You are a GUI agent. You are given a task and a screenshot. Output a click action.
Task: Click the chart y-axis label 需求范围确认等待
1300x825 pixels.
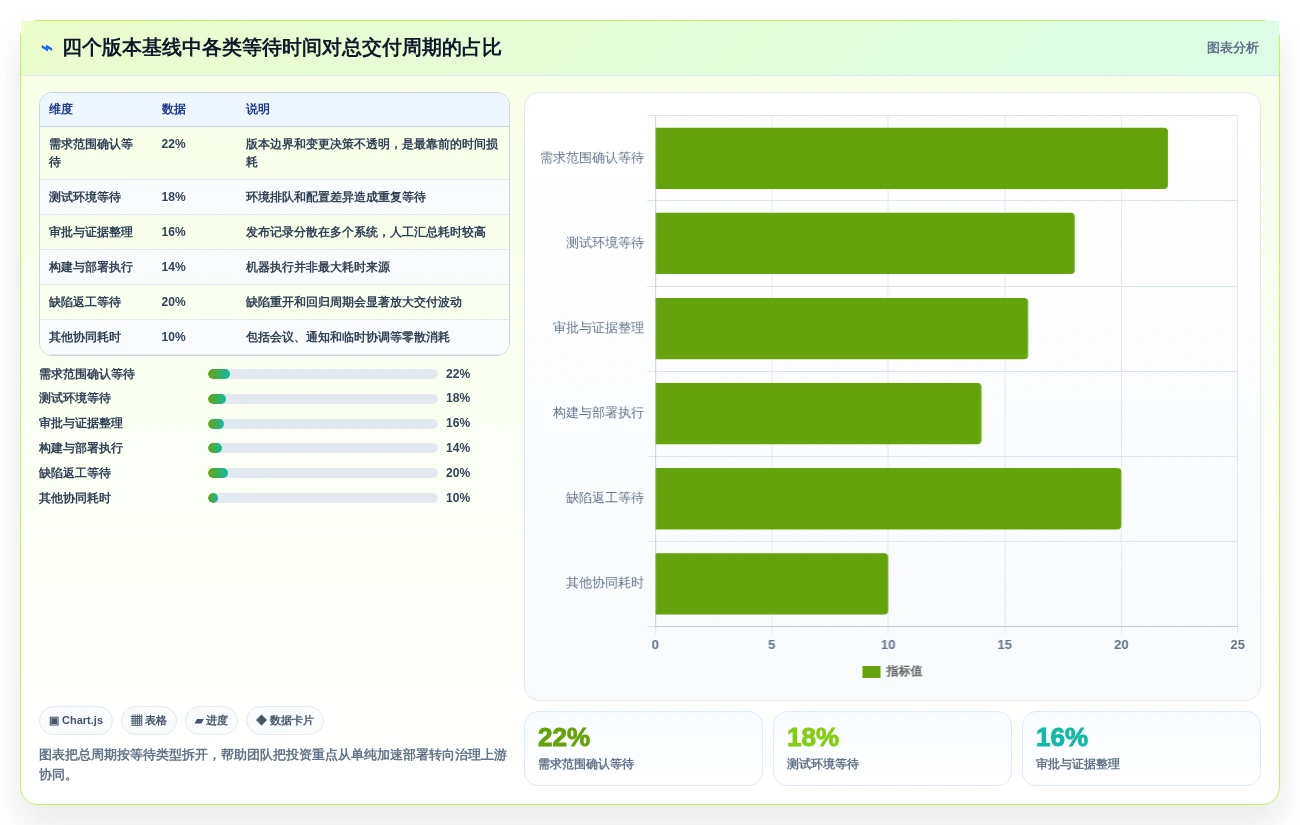(x=592, y=158)
